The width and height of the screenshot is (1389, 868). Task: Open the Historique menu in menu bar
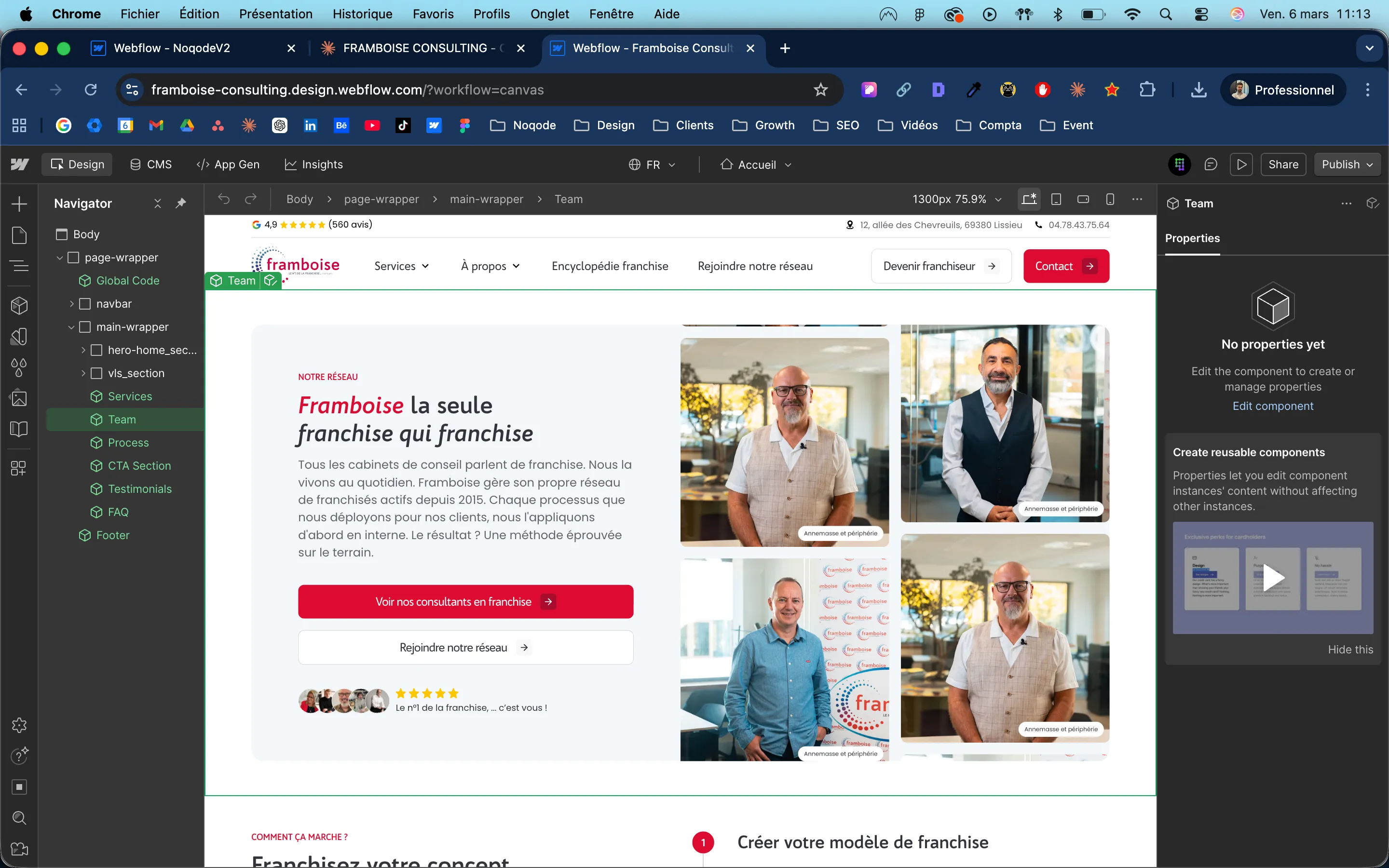362,14
